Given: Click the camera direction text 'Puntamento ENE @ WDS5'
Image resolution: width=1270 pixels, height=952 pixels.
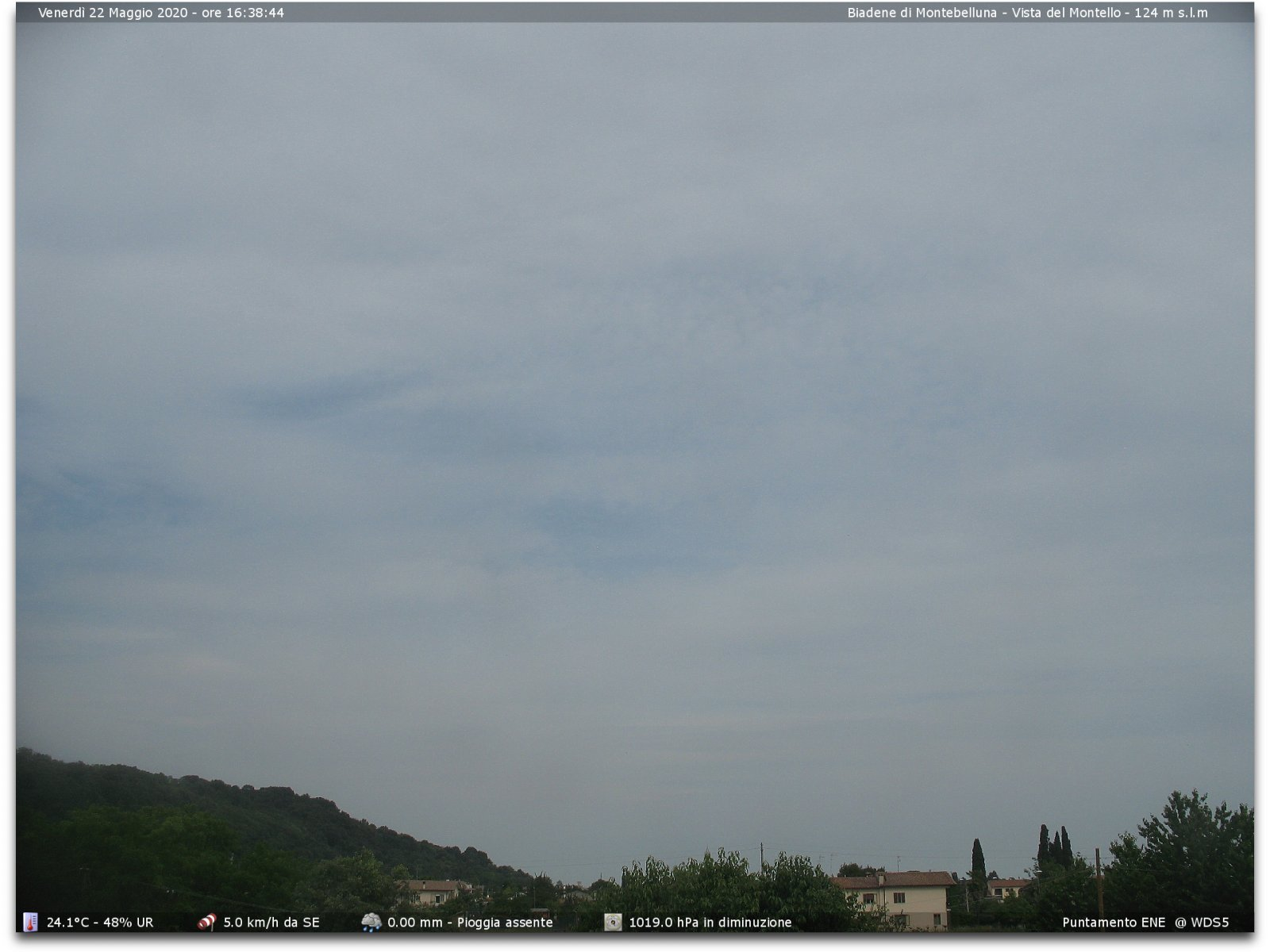Looking at the screenshot, I should point(1145,923).
